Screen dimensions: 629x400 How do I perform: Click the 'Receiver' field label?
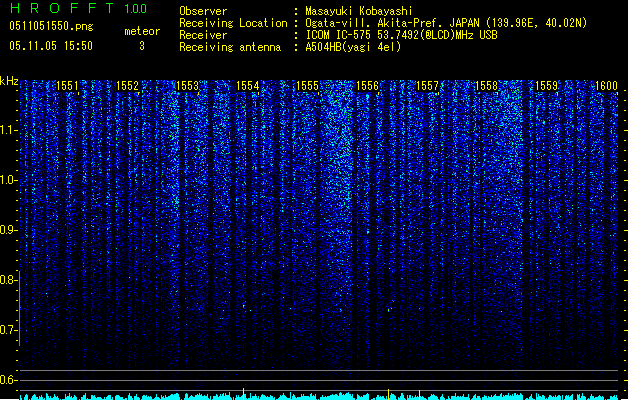tap(203, 35)
